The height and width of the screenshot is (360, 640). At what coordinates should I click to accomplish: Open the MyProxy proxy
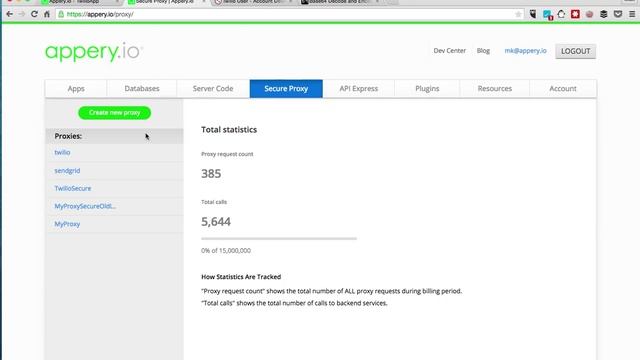[67, 224]
